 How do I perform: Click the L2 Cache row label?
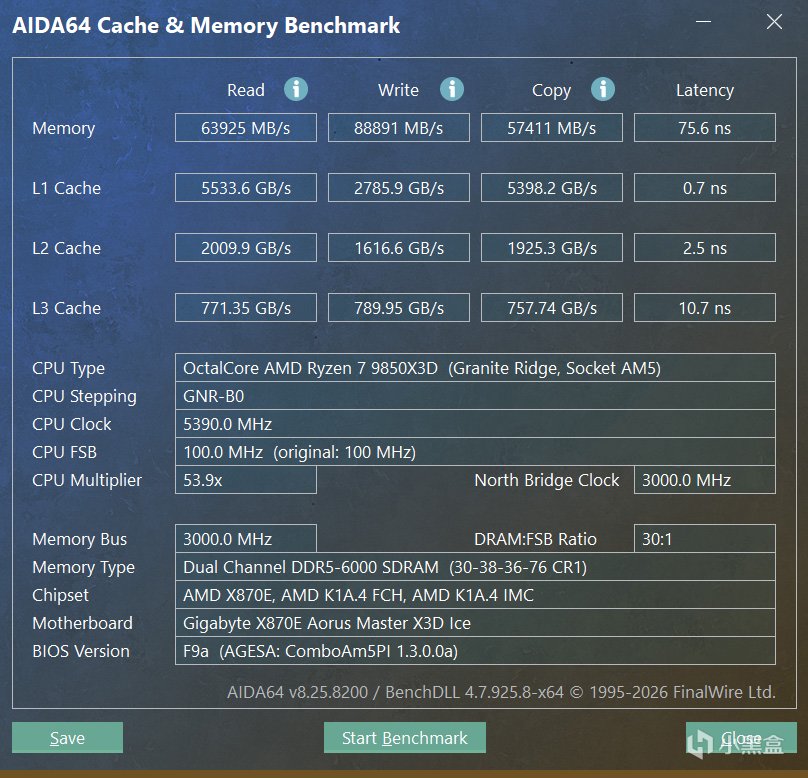(x=66, y=248)
